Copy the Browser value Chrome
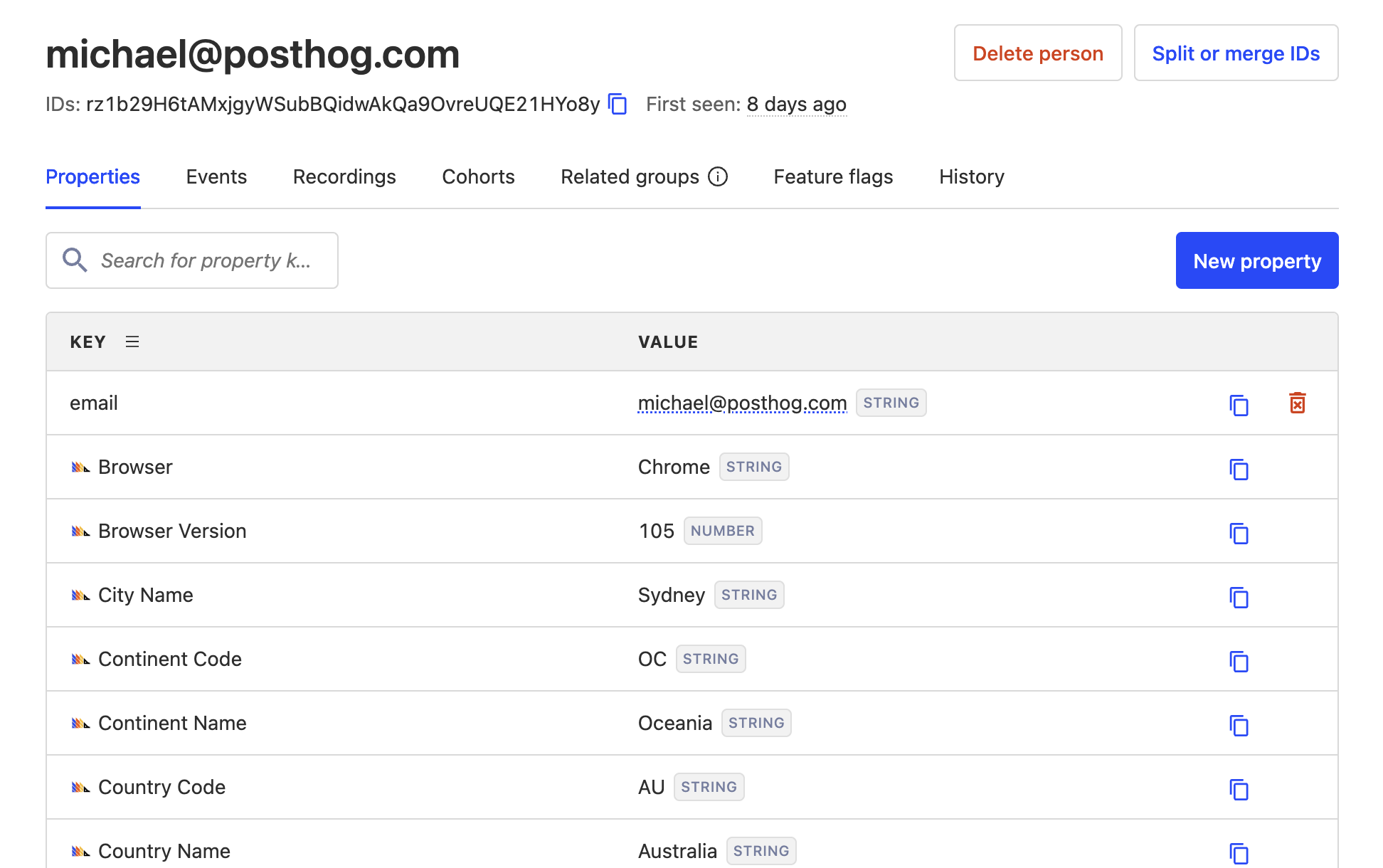Image resolution: width=1383 pixels, height=868 pixels. pos(1239,468)
